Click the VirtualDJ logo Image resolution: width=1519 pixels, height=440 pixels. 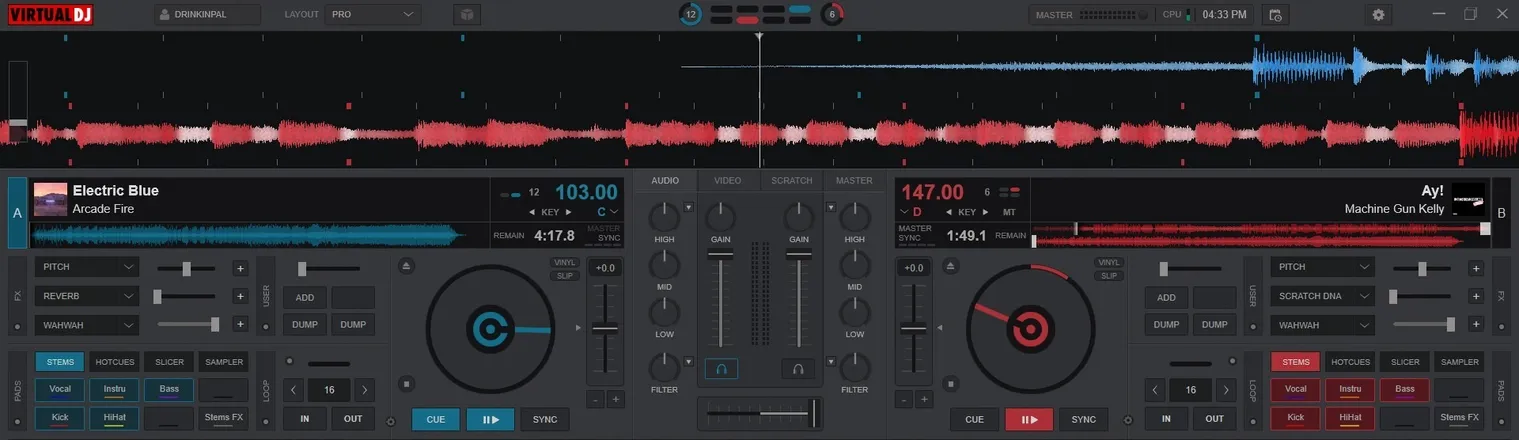51,15
